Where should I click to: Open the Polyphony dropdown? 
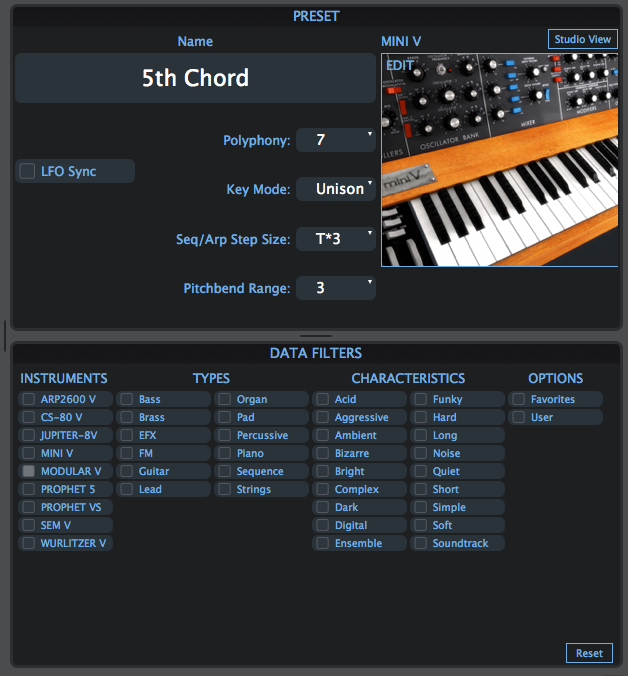point(336,140)
